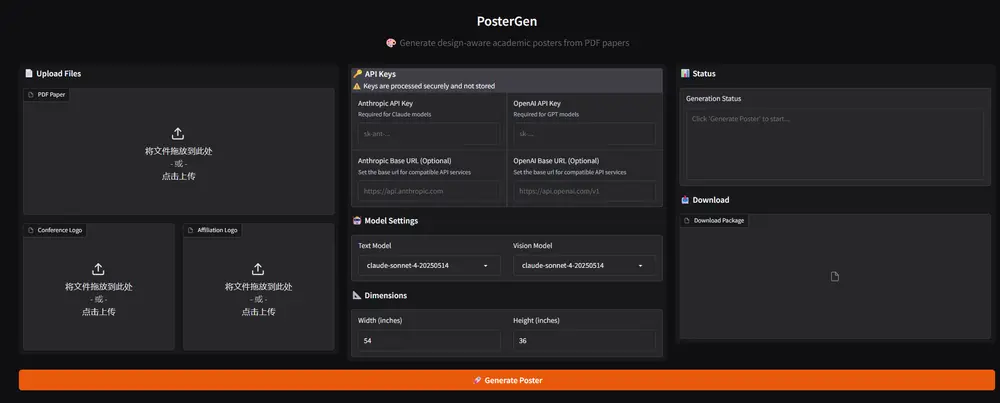Click the key icon beside API Keys
Image resolution: width=1000 pixels, height=403 pixels.
coord(358,74)
